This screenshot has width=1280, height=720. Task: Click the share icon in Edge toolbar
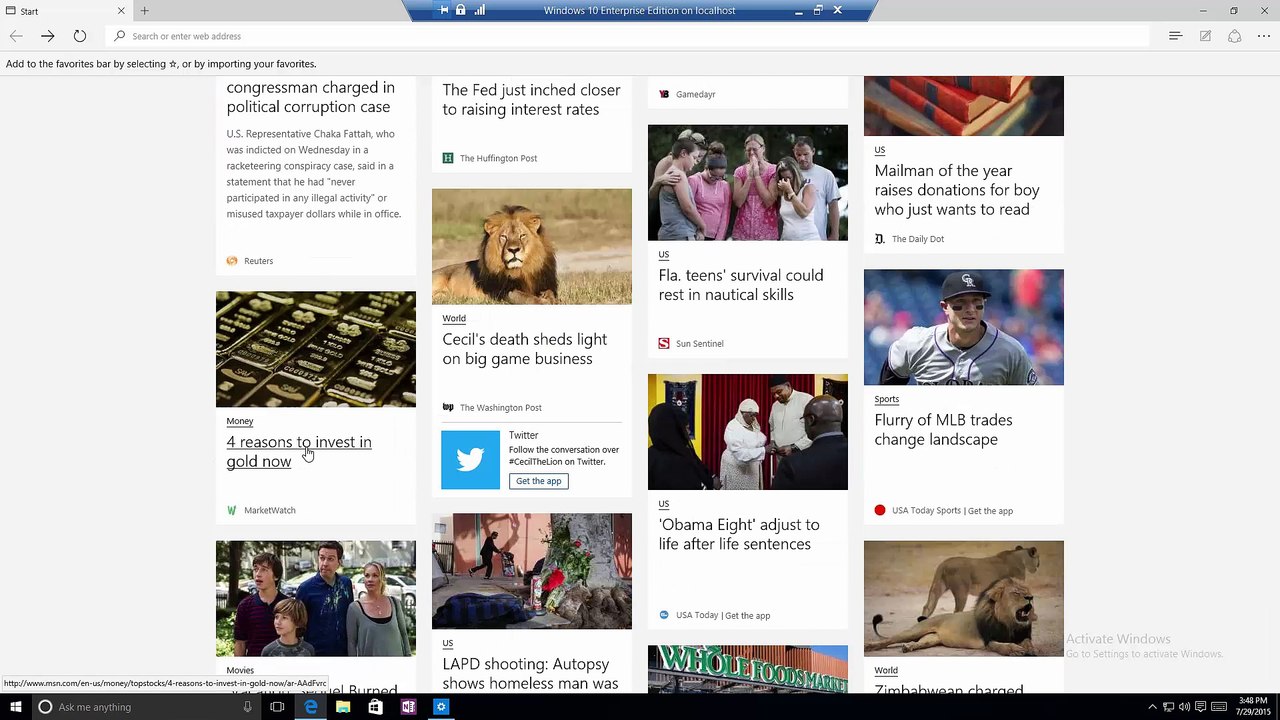click(x=1235, y=36)
